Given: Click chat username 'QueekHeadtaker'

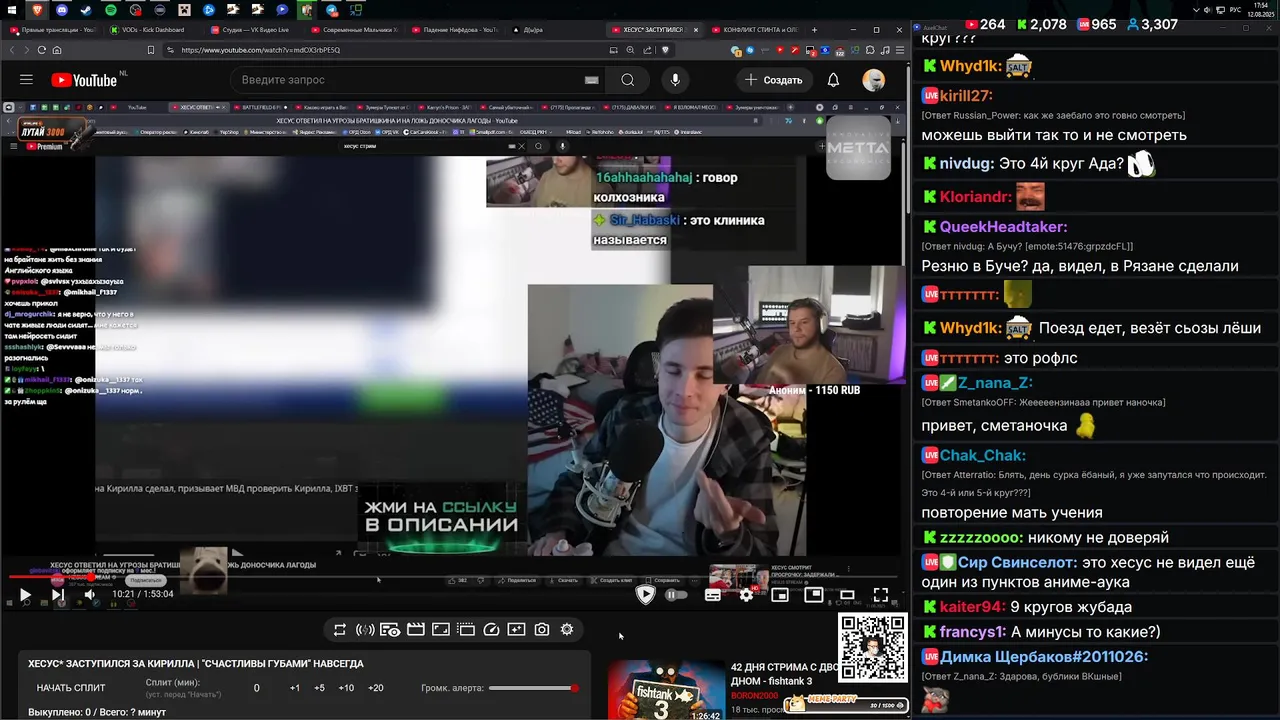Looking at the screenshot, I should 1003,227.
